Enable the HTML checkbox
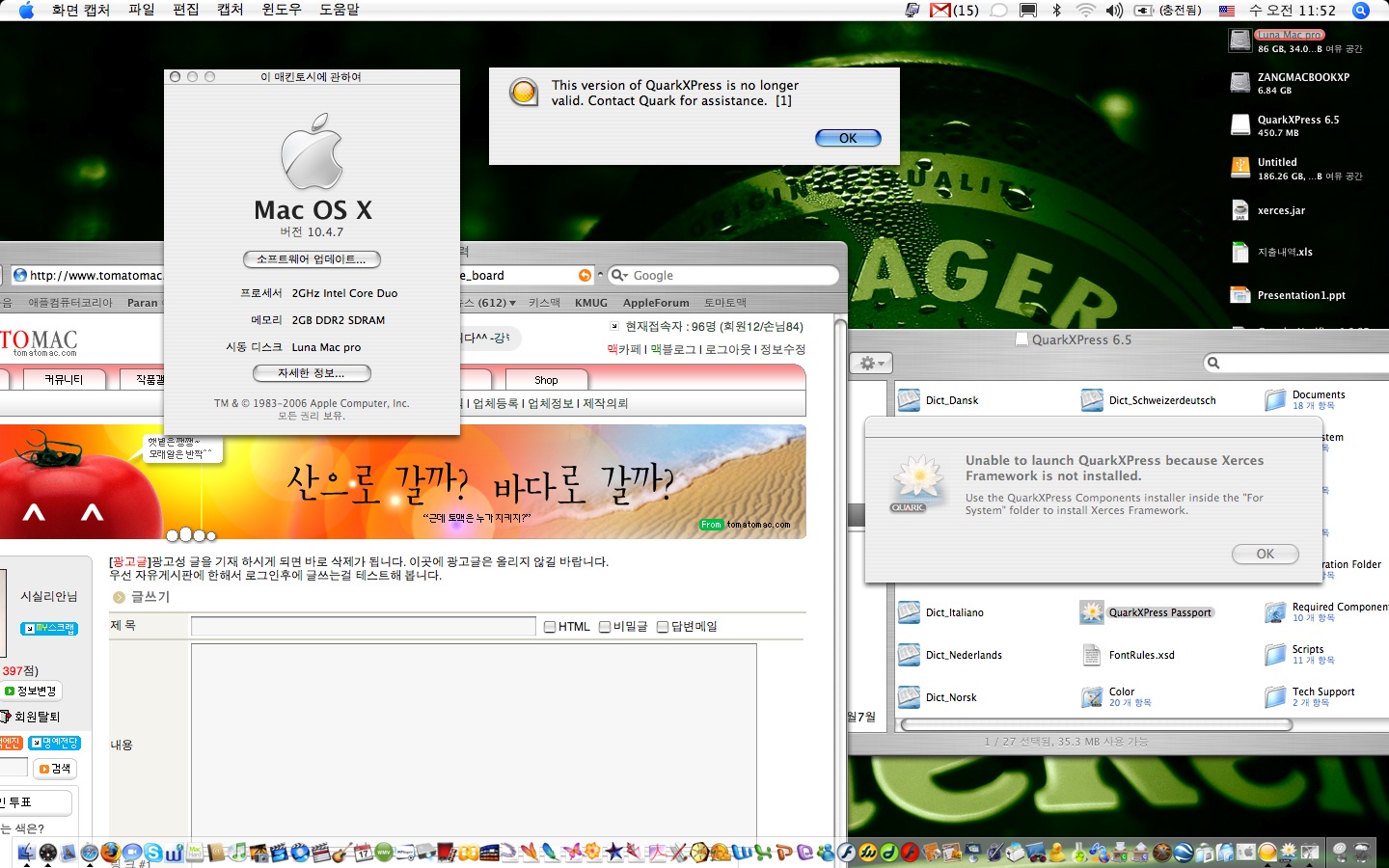 (550, 627)
